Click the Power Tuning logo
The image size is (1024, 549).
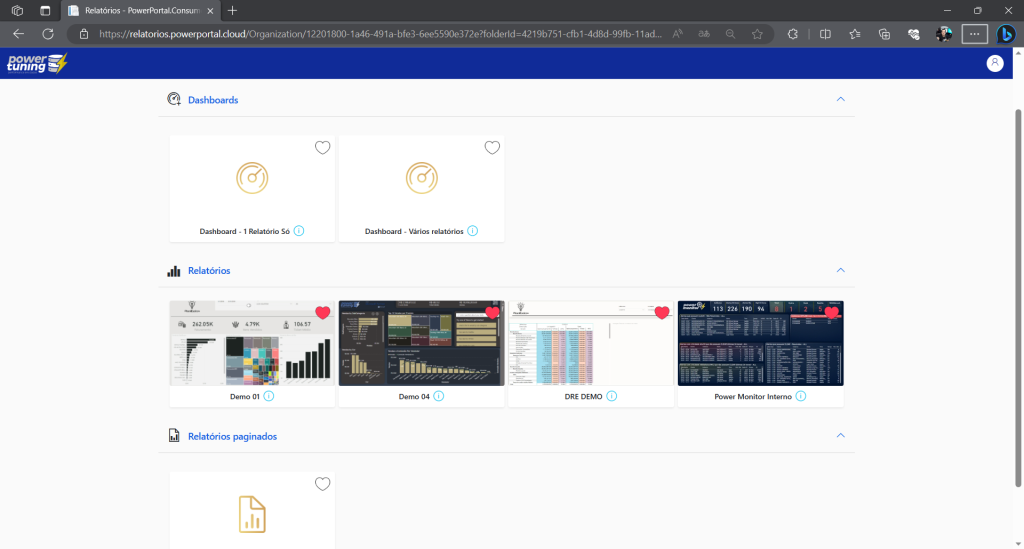(x=37, y=63)
